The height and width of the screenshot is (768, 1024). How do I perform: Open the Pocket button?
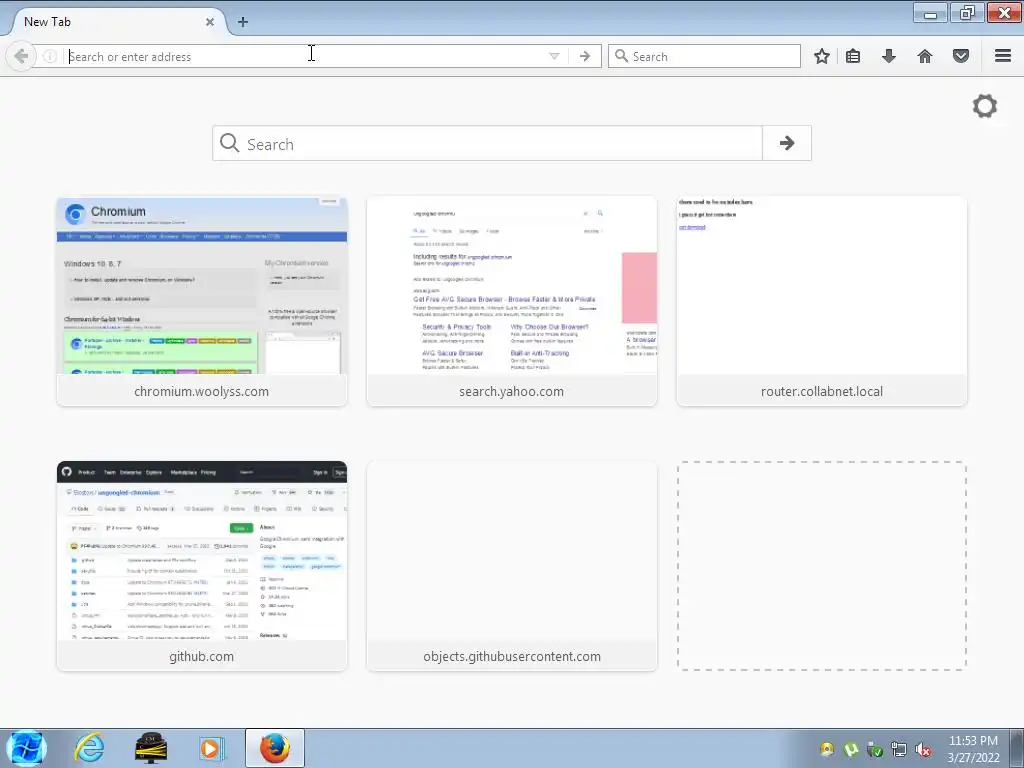960,56
